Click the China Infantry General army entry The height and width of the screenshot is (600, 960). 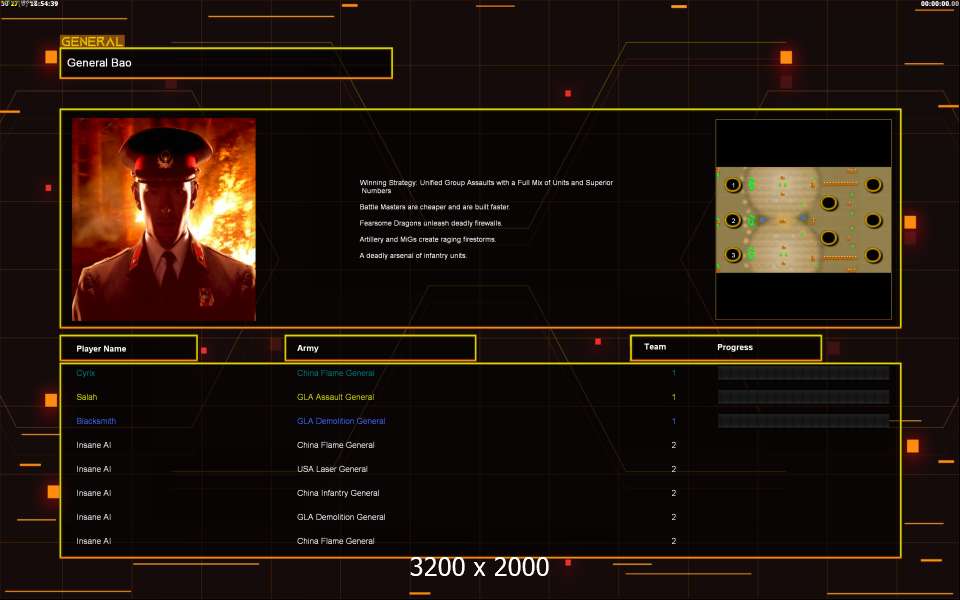tap(338, 493)
